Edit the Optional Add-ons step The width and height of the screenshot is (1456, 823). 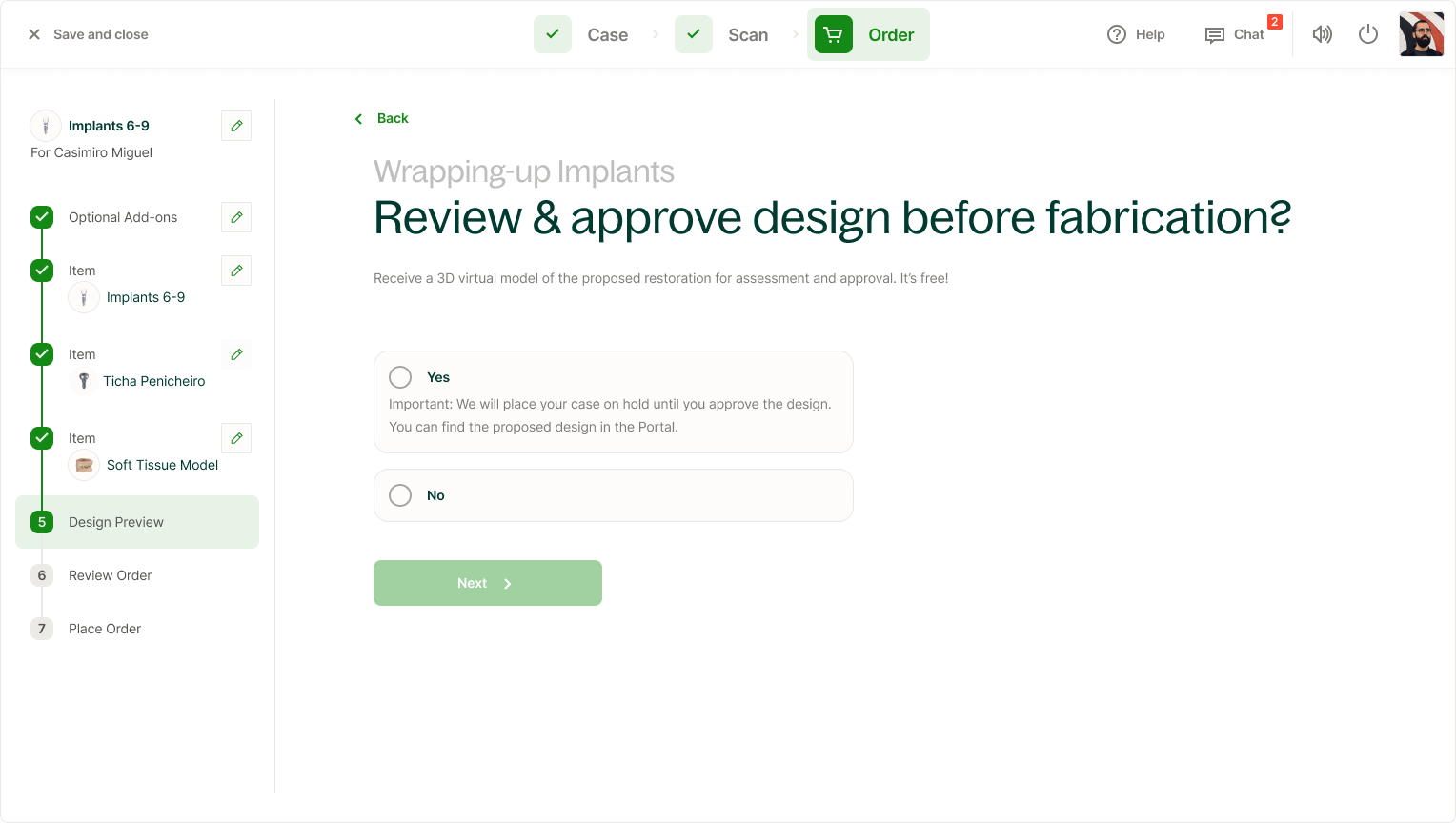(x=236, y=217)
